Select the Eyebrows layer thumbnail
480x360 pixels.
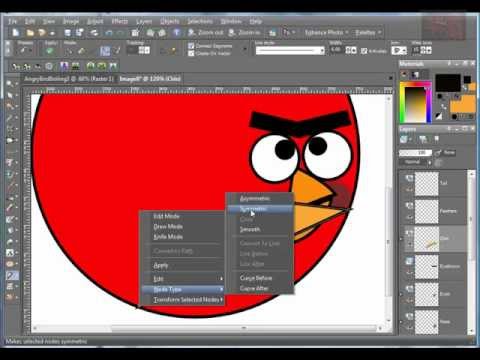(426, 267)
